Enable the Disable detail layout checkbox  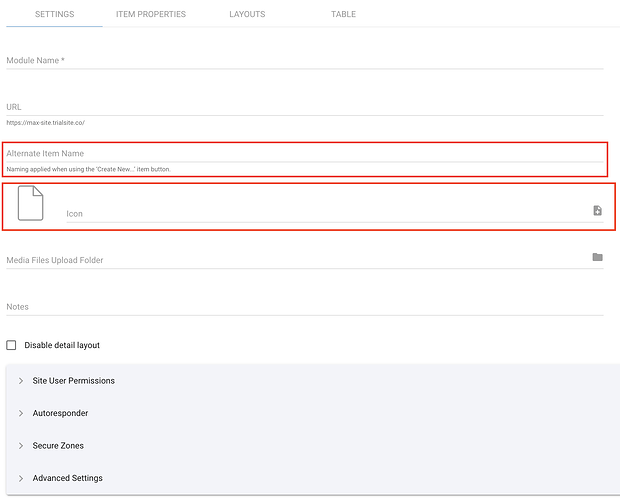click(x=12, y=345)
